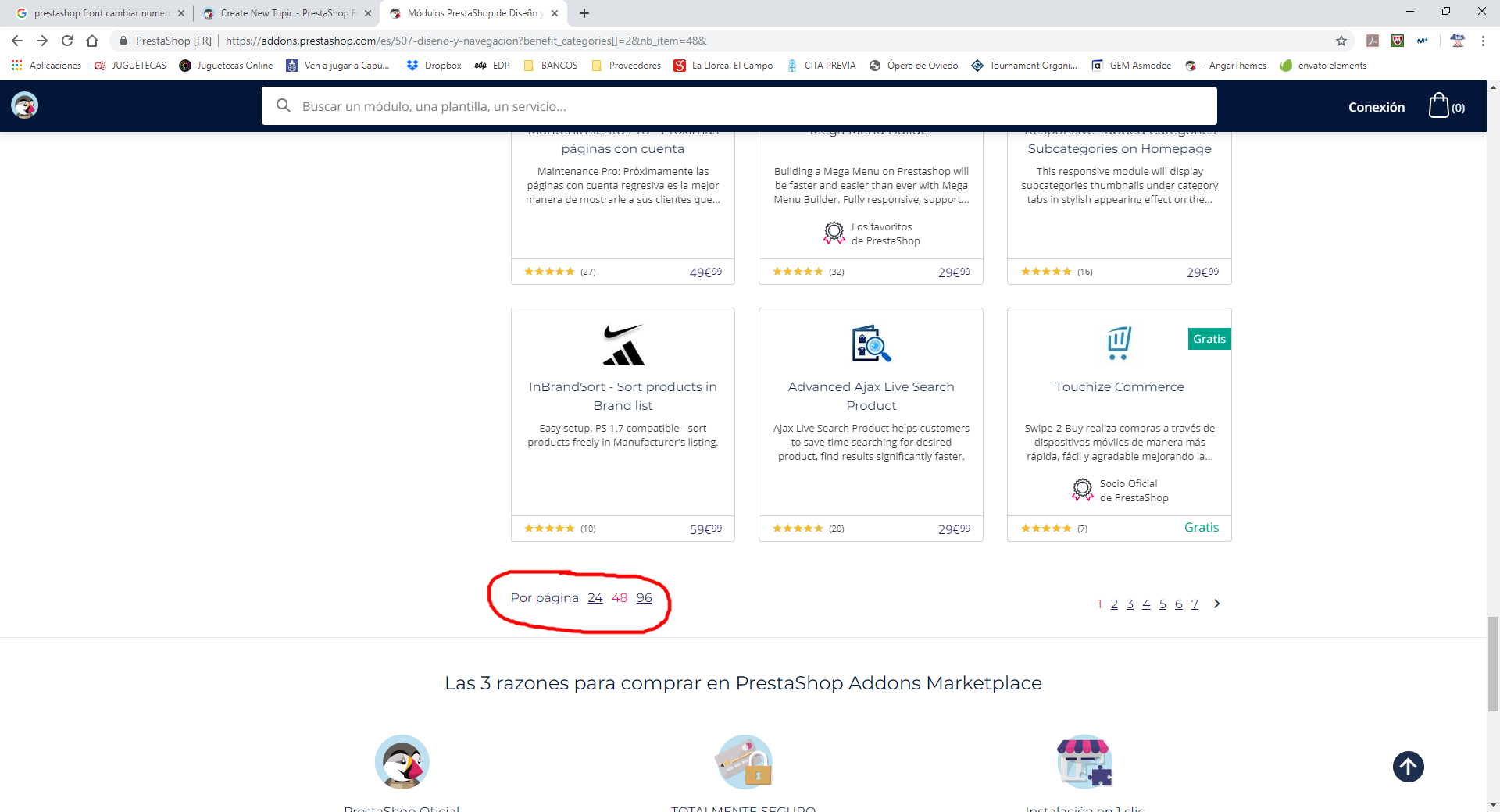Show 48 items per page
The image size is (1500, 812).
pos(620,597)
